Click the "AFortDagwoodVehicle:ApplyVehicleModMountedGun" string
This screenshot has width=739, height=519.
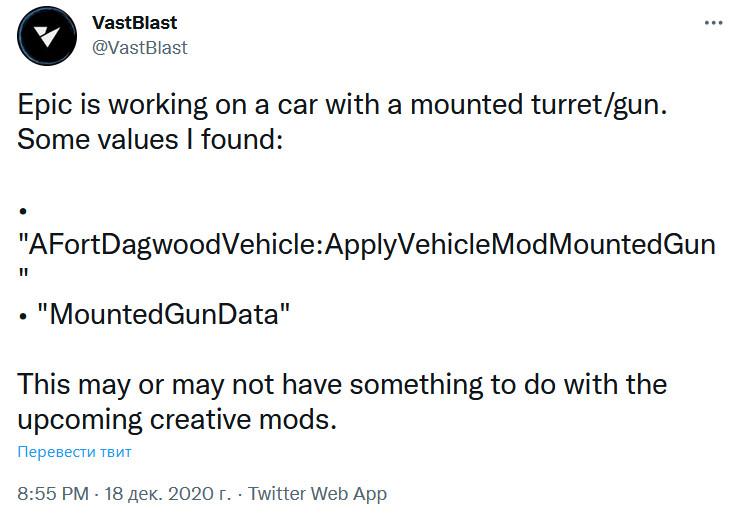[367, 244]
